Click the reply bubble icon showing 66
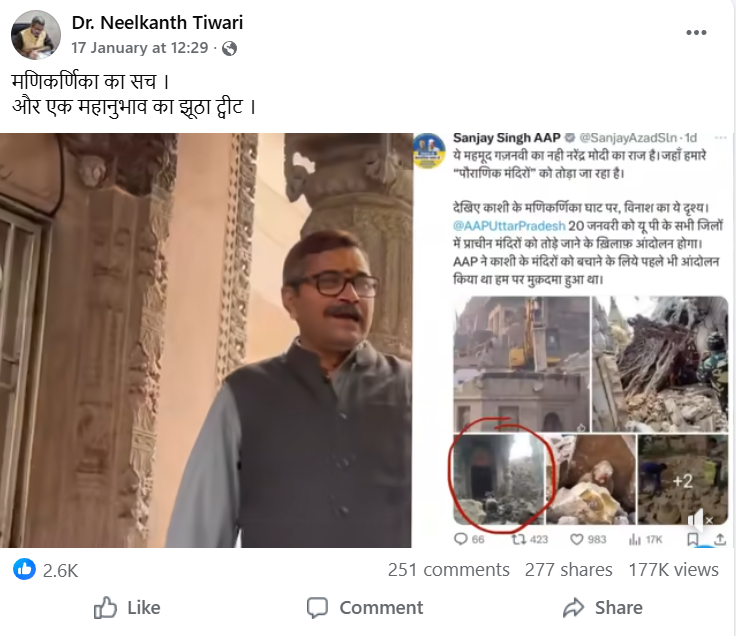The height and width of the screenshot is (636, 736). coord(460,539)
